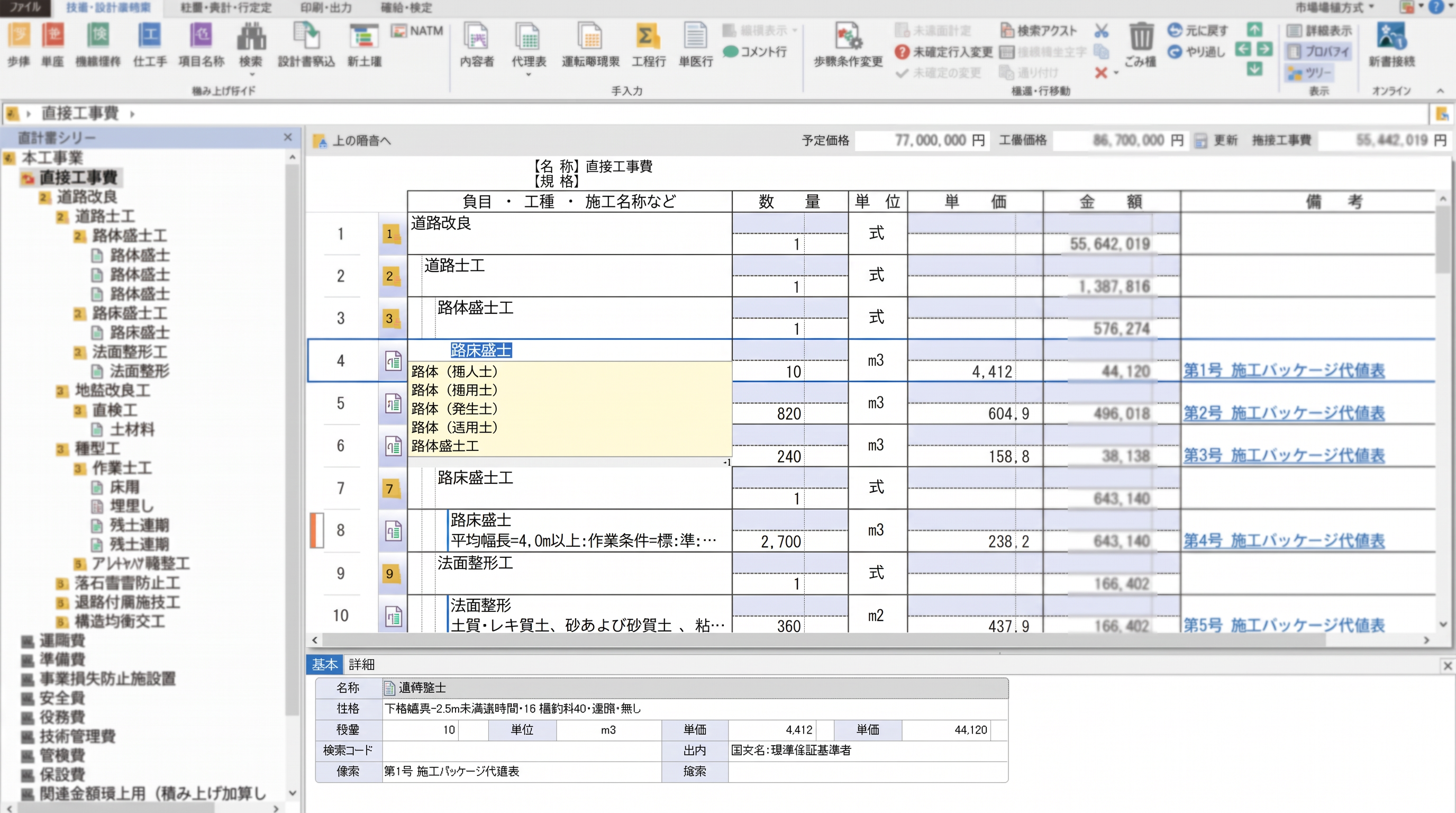Open the 代理表 dropdown arrow
This screenshot has width=1456, height=813.
(529, 74)
